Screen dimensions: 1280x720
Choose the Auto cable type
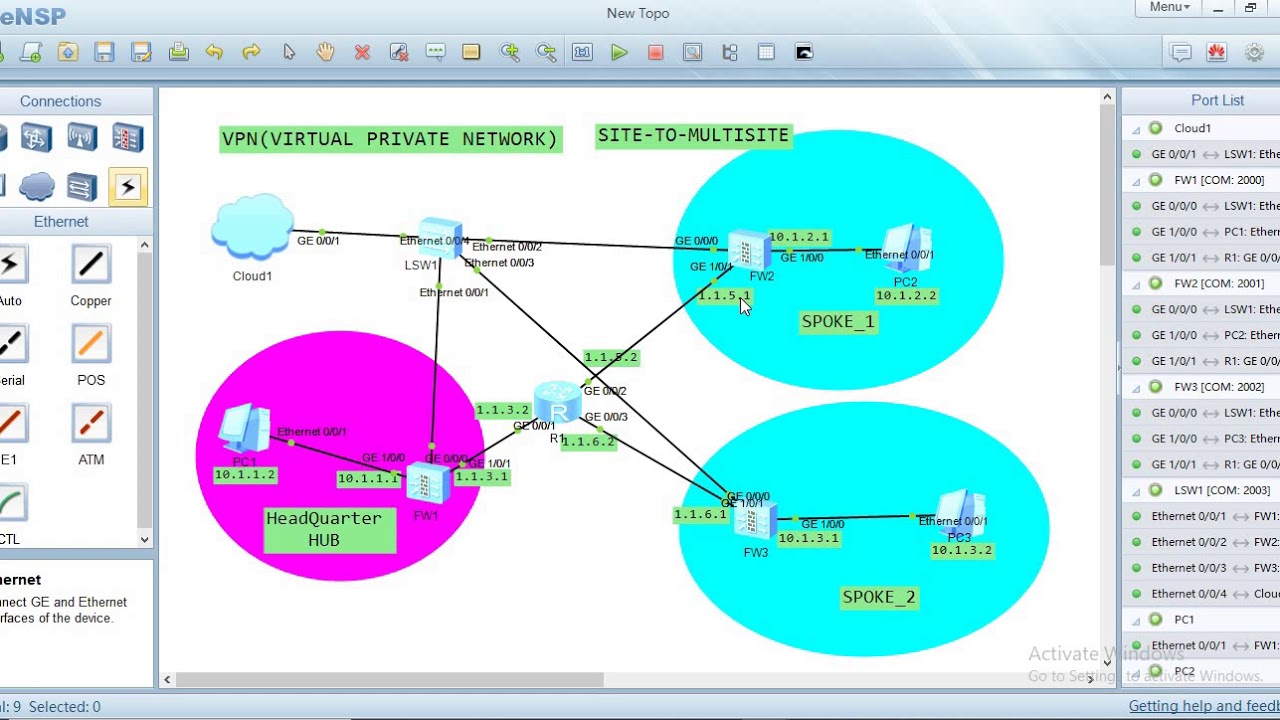click(11, 277)
